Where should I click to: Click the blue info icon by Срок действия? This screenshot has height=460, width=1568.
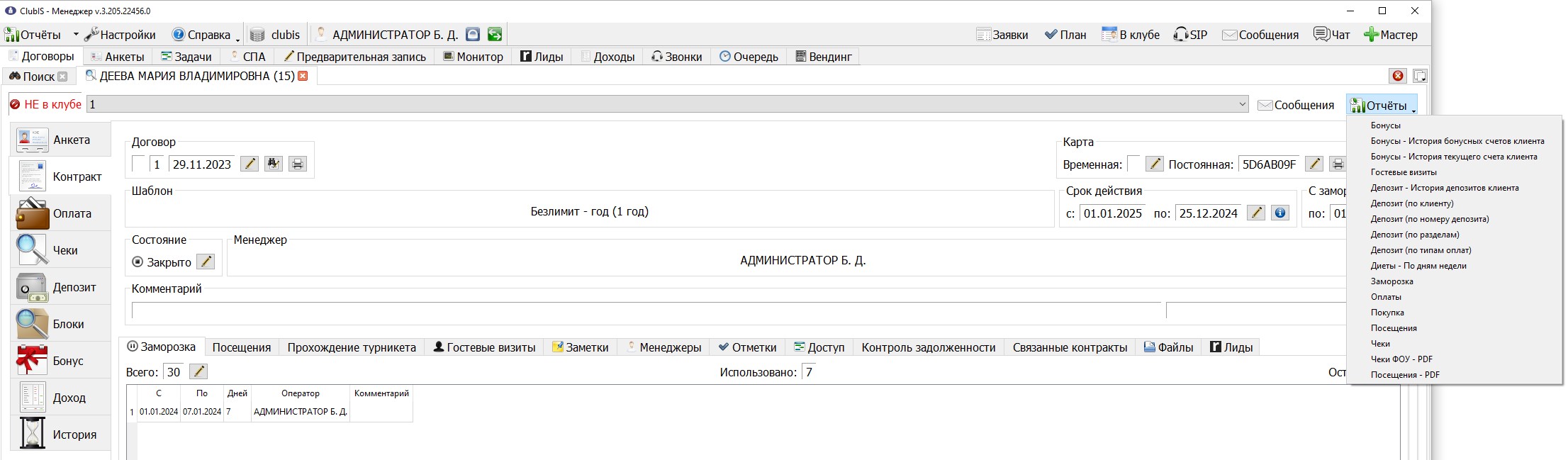click(x=1280, y=213)
